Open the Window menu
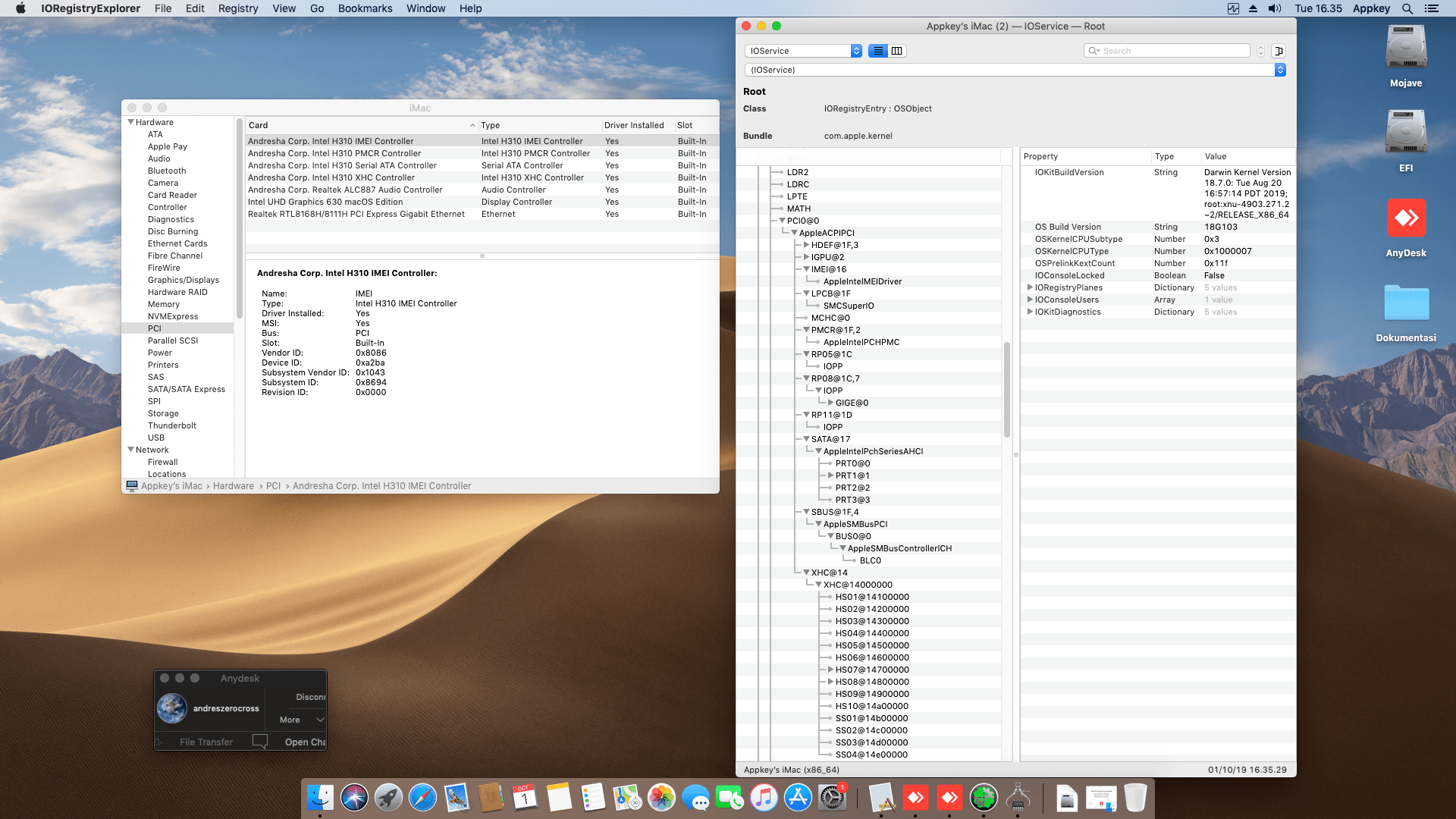Screen dimensions: 1456x819 pos(425,8)
